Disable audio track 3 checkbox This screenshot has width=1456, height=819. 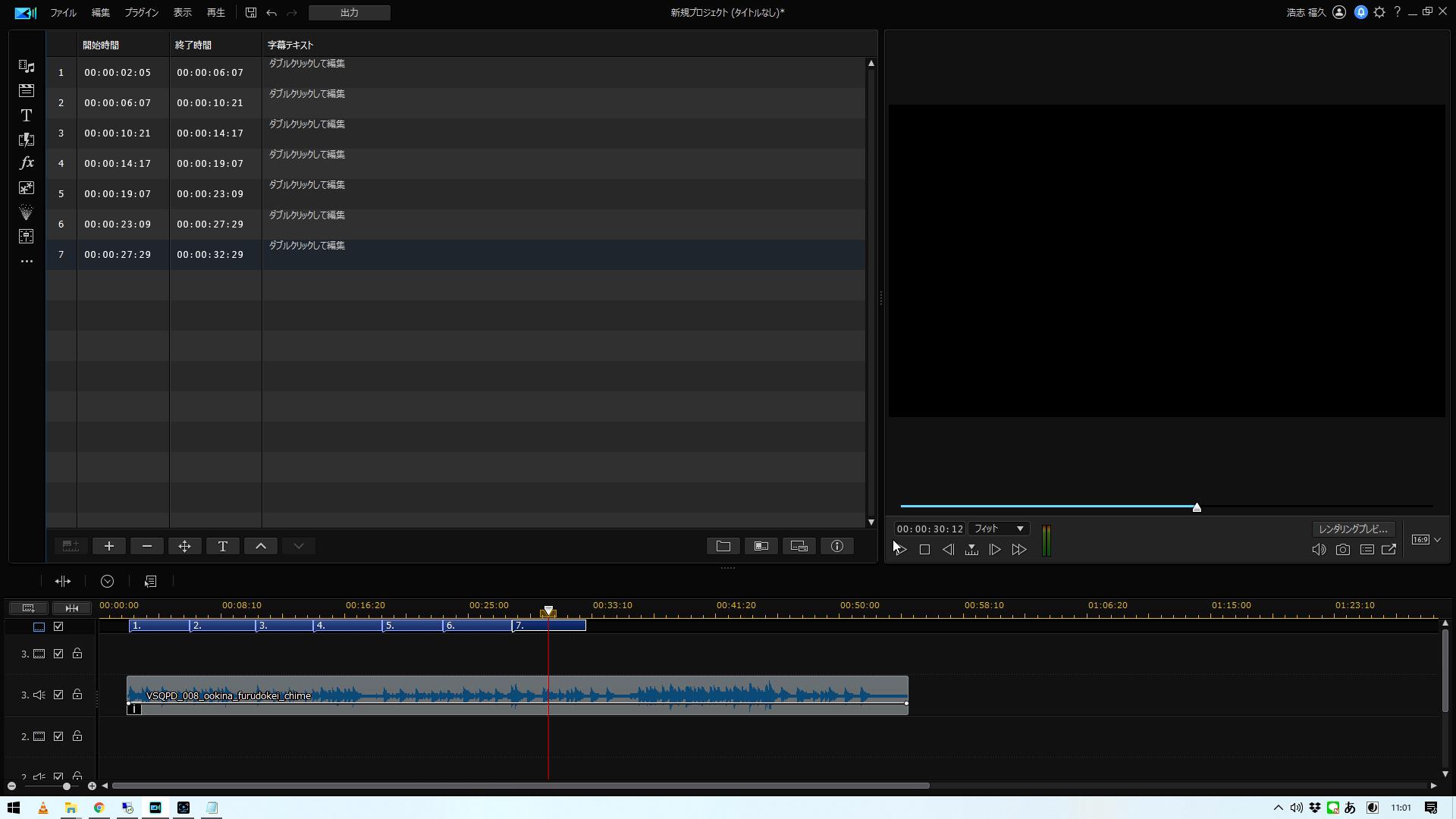[x=58, y=695]
